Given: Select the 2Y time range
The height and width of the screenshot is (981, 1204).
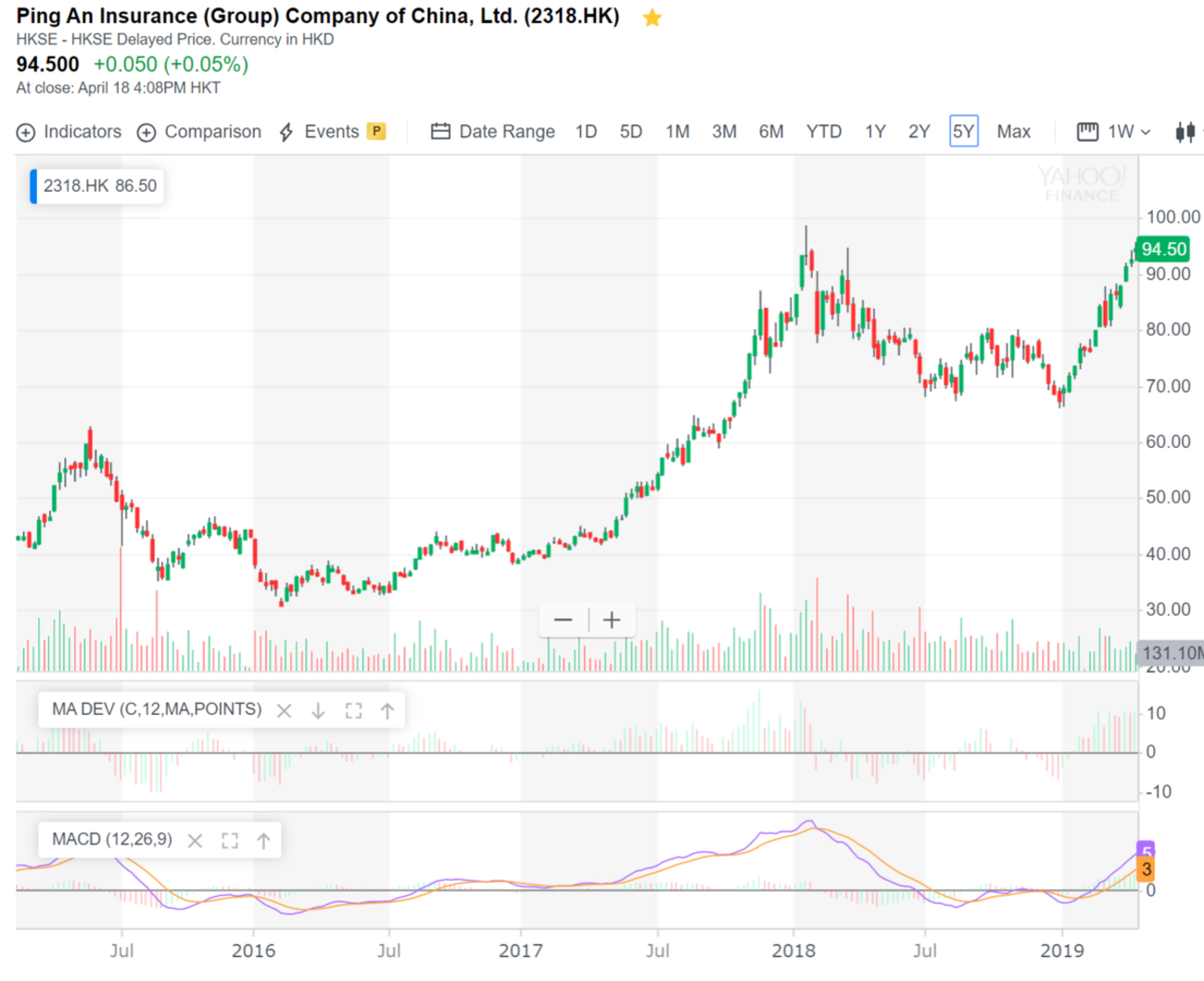Looking at the screenshot, I should point(919,132).
